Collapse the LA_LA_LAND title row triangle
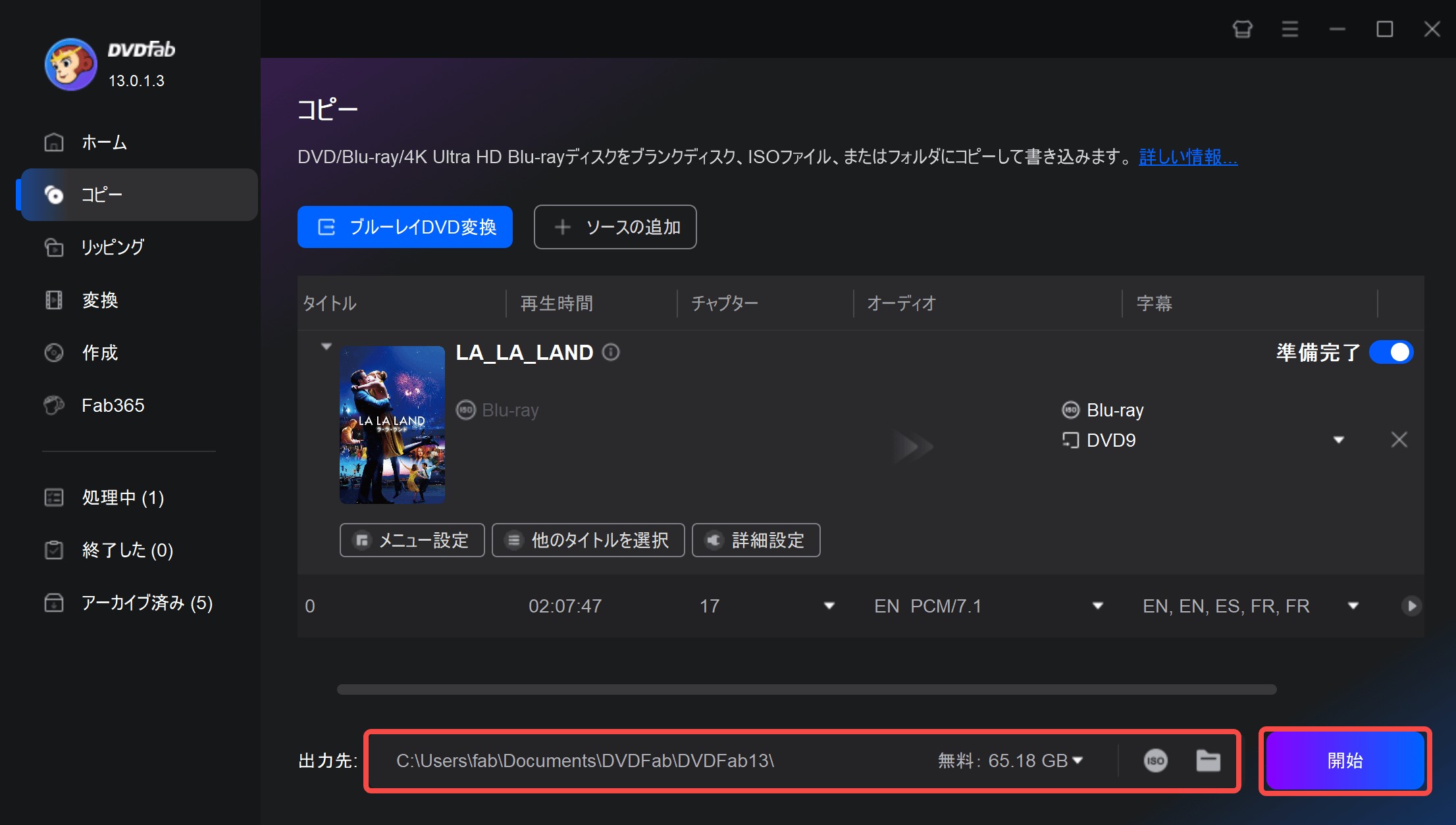 (x=326, y=346)
